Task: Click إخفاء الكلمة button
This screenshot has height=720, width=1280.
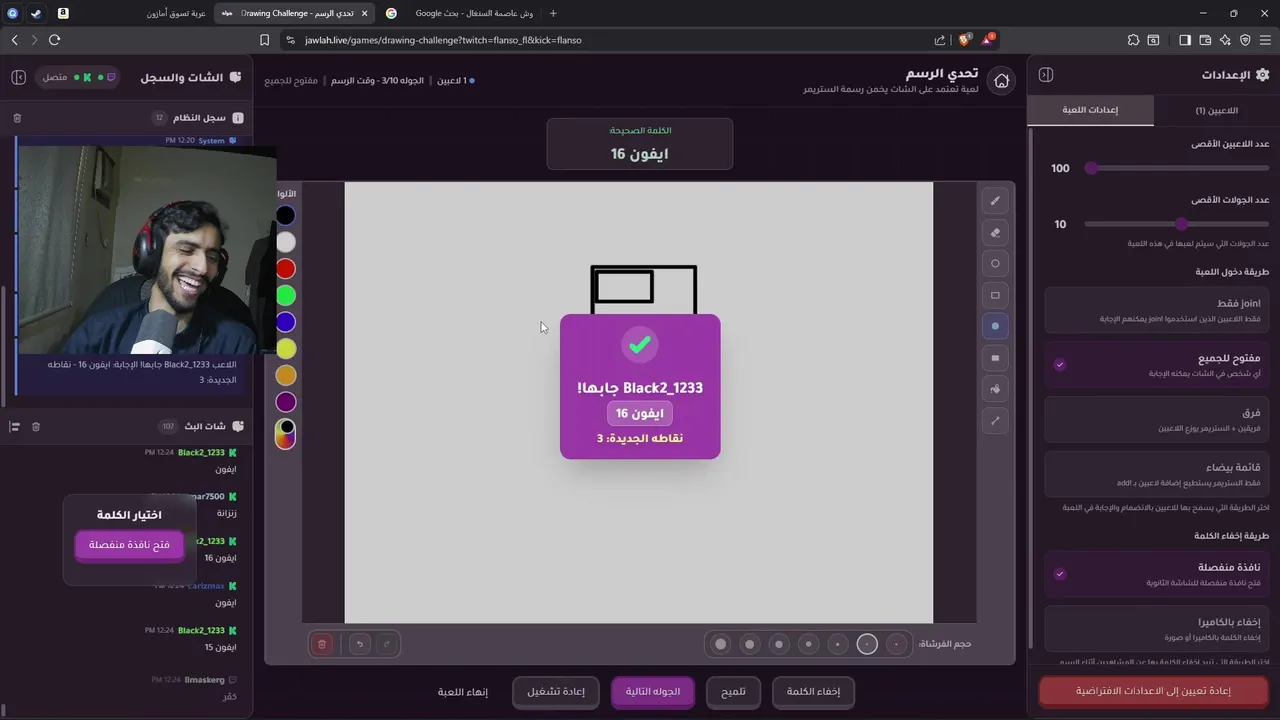Action: (813, 692)
